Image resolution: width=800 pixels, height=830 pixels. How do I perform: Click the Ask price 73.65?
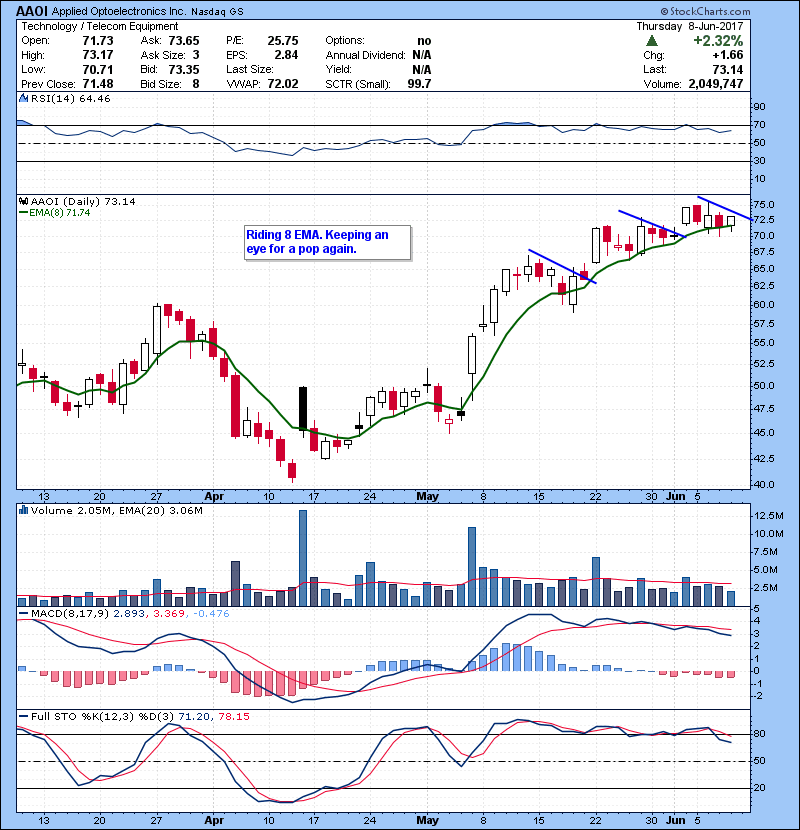click(x=184, y=41)
